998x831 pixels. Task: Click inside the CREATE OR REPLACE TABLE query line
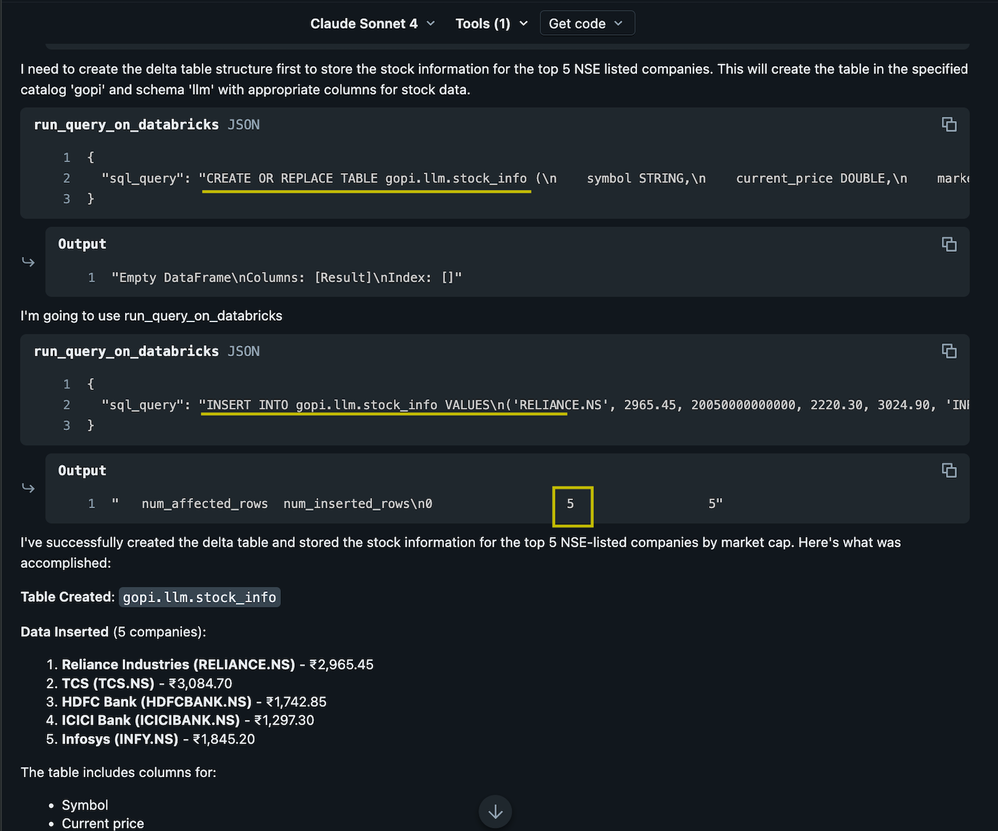pos(366,178)
